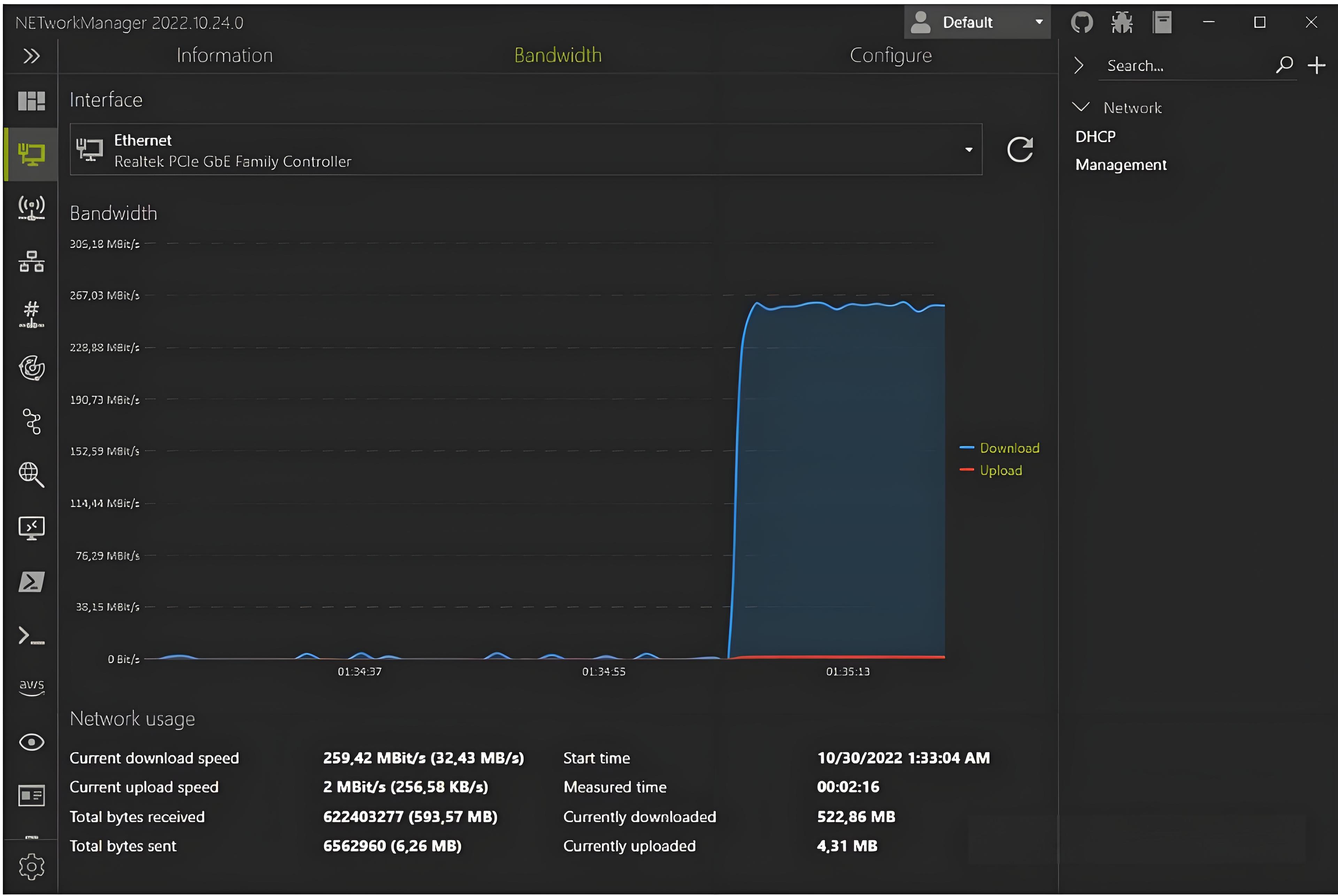Viewport: 1338px width, 896px height.
Task: Open the IP Scanner sidebar icon
Action: point(31,262)
